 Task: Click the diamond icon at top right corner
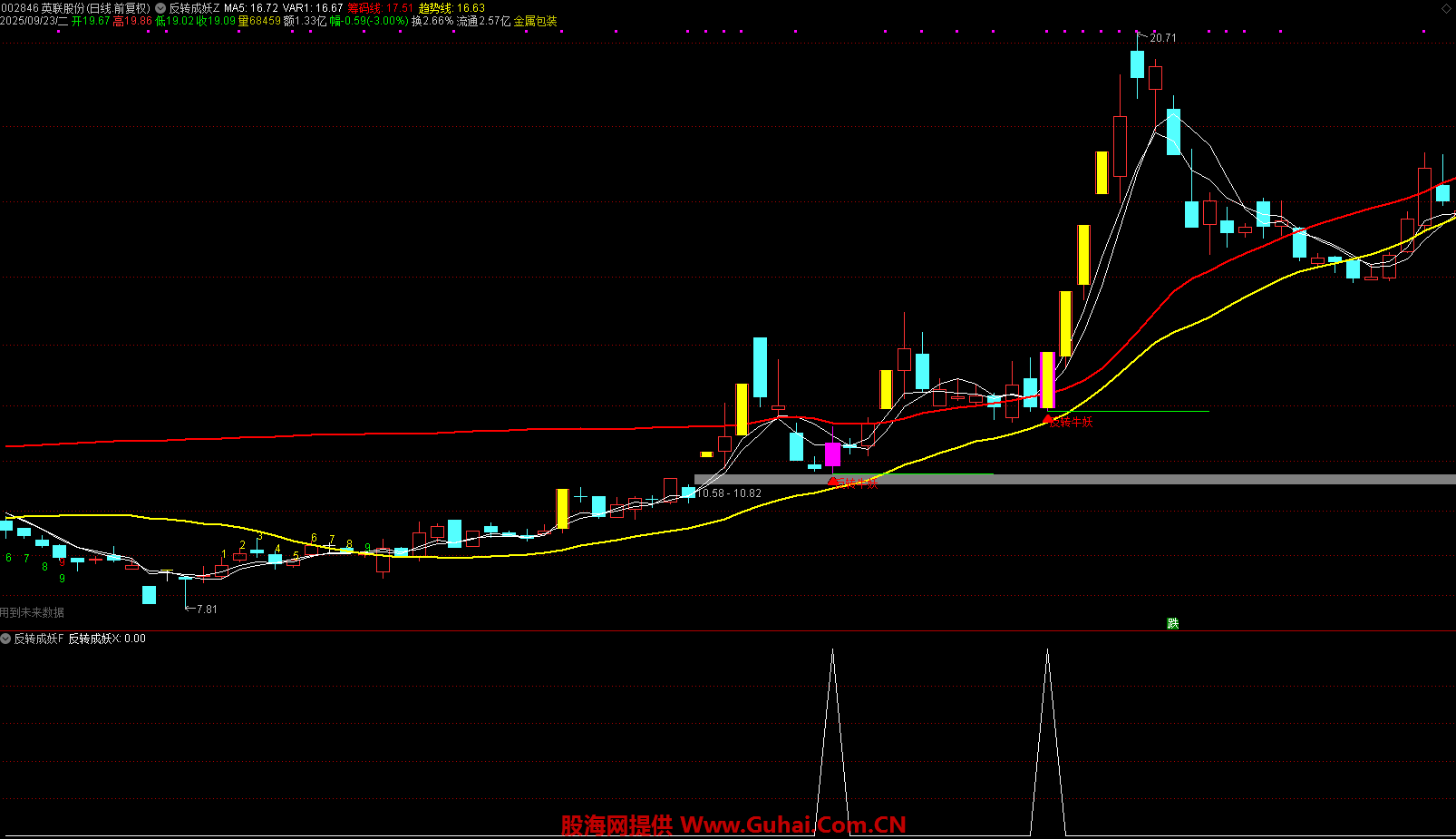coord(1446,8)
